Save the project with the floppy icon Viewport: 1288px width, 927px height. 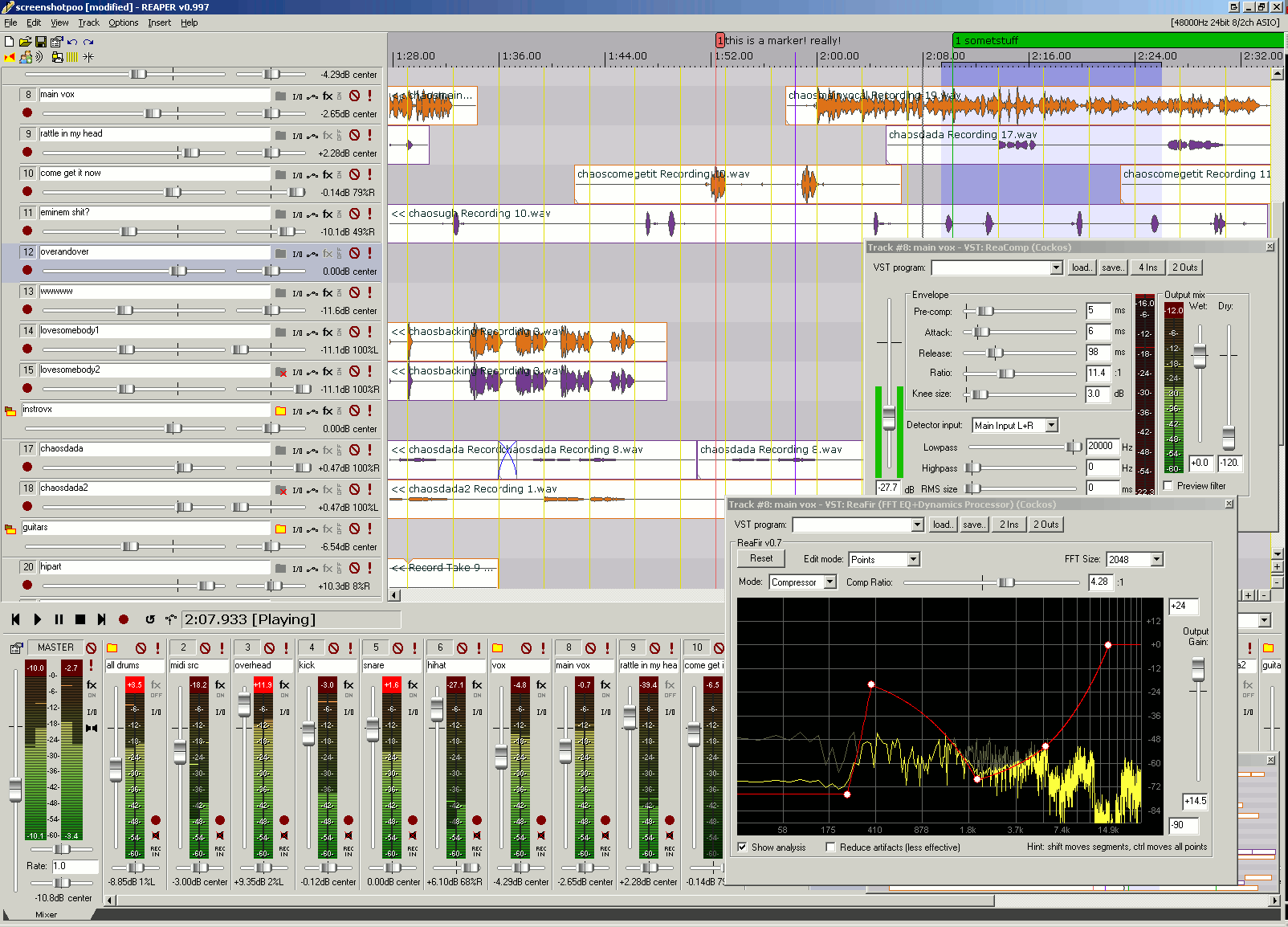40,42
